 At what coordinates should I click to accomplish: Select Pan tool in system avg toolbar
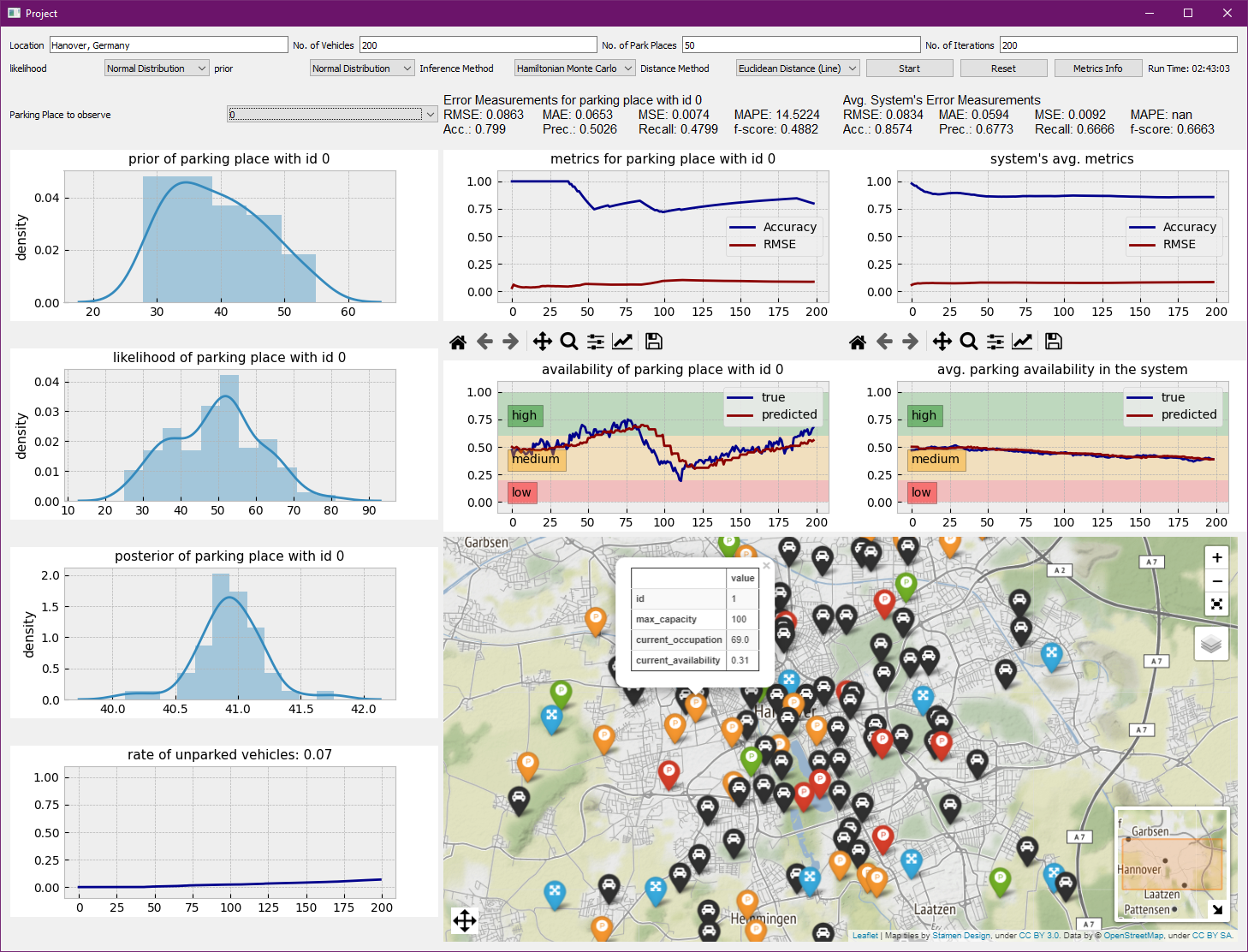(x=942, y=342)
